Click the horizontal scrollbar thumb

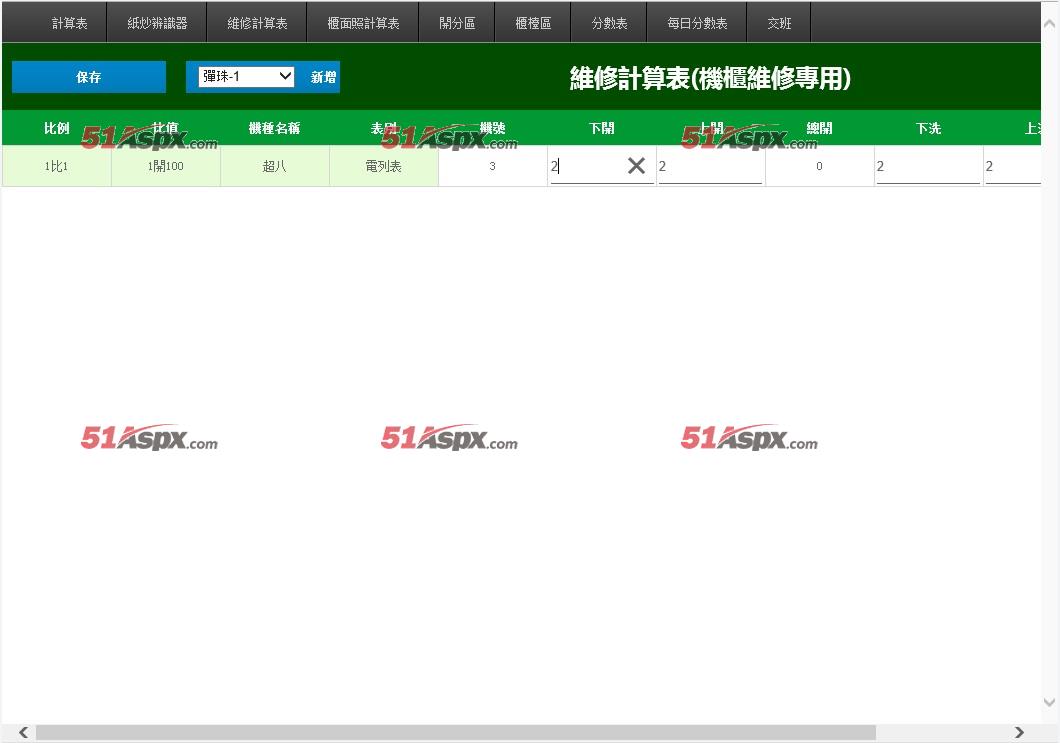(x=455, y=733)
